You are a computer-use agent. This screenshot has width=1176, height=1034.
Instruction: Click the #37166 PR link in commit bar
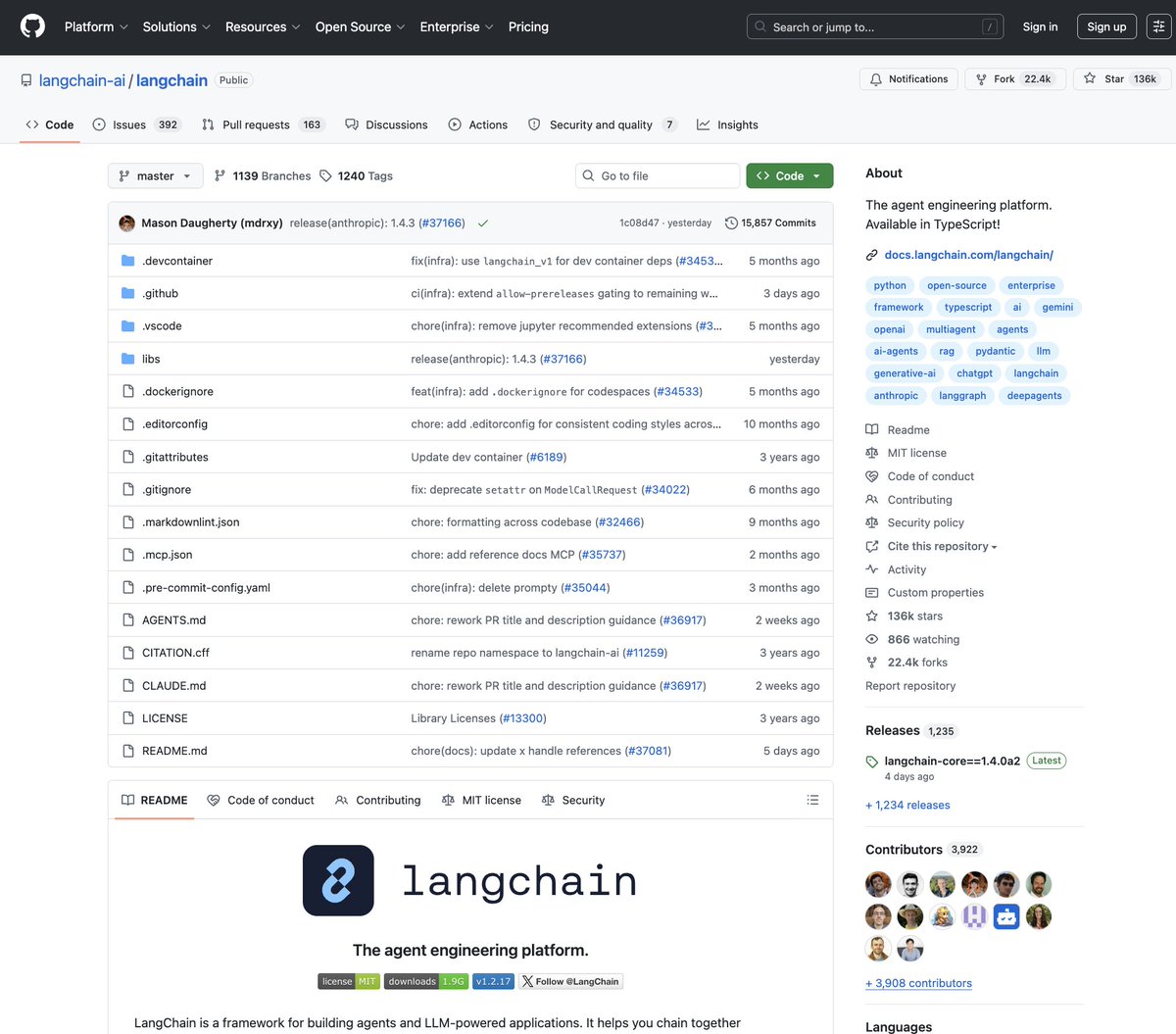click(441, 223)
